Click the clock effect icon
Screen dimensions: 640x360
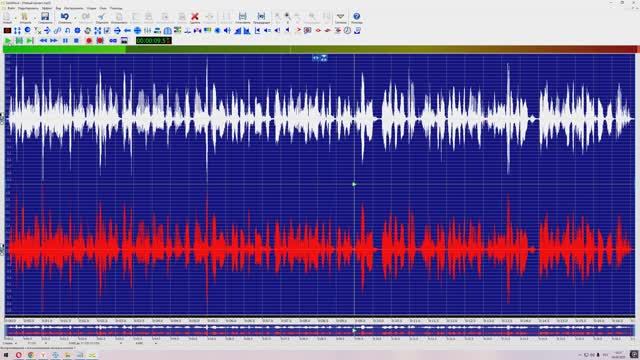coord(347,31)
